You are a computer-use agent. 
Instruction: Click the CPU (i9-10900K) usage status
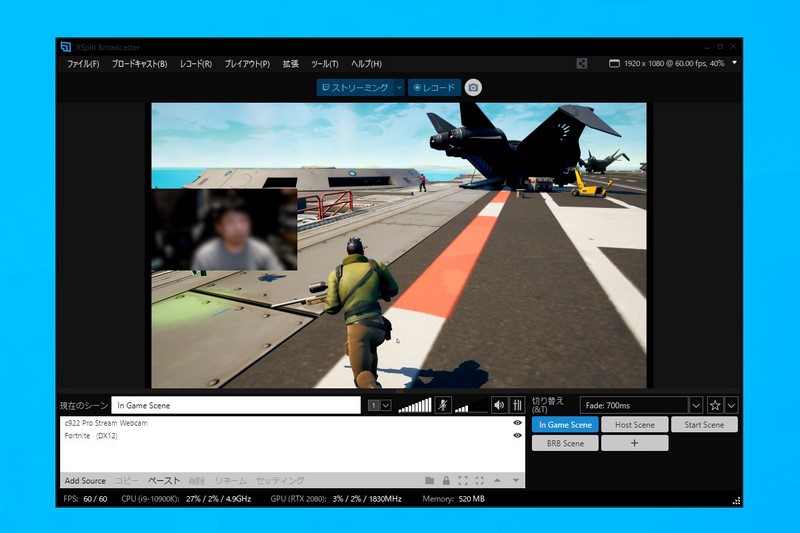(186, 499)
